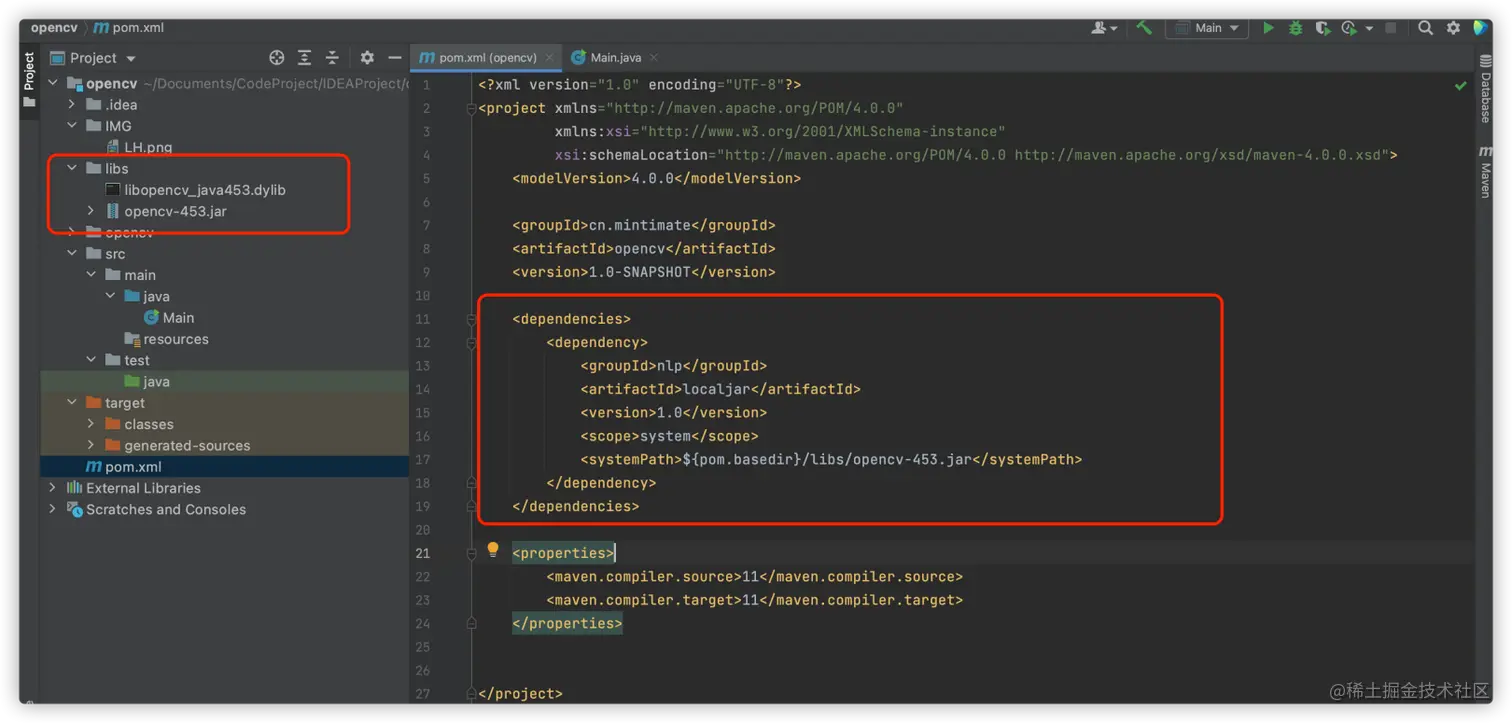Fold the properties block at line 21
Screen dimensions: 1512x723
click(x=471, y=553)
